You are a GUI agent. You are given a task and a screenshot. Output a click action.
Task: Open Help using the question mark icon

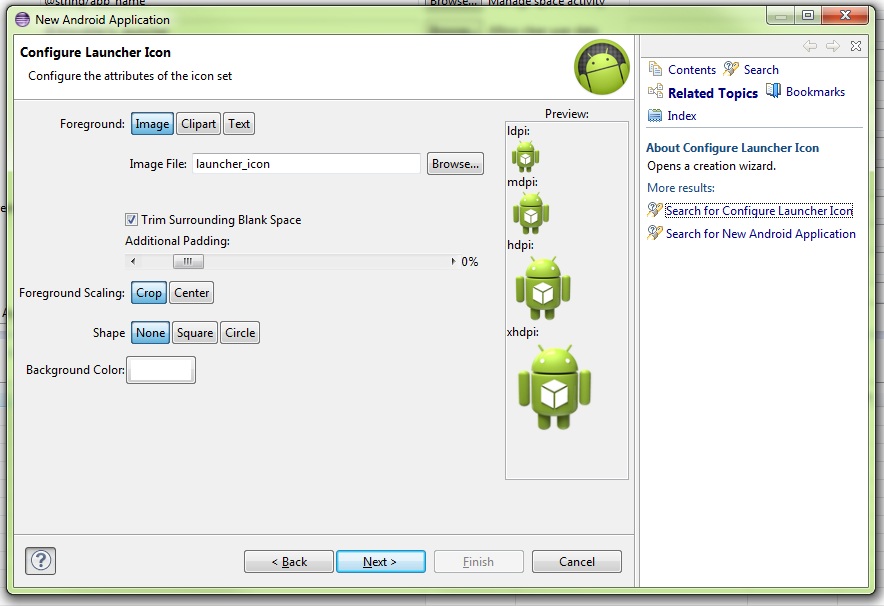coord(40,561)
